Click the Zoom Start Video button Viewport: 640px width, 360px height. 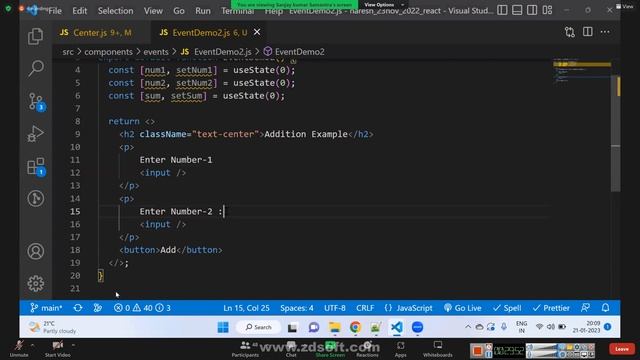[58, 349]
